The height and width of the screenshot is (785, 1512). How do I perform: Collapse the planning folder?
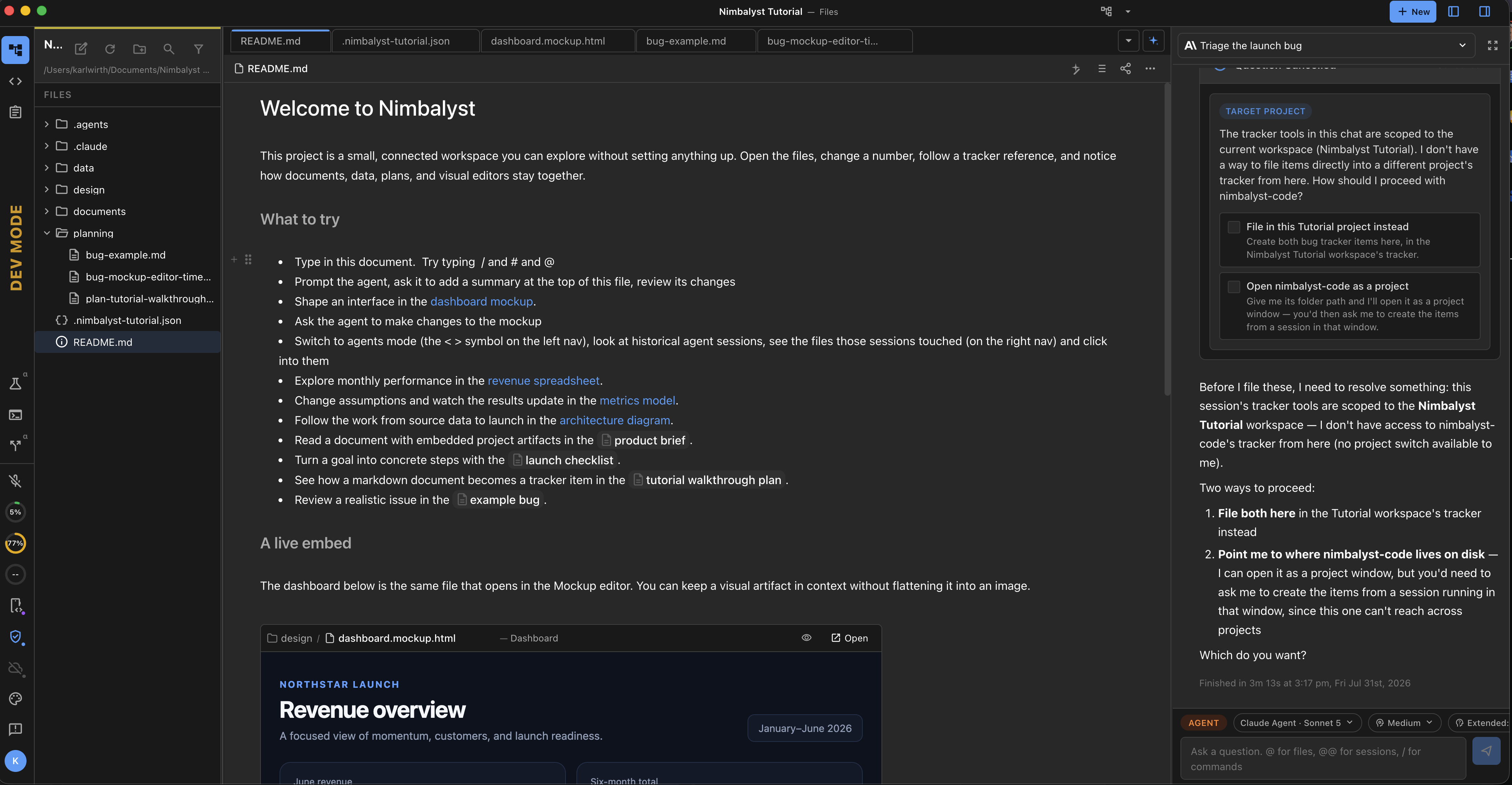click(x=47, y=233)
